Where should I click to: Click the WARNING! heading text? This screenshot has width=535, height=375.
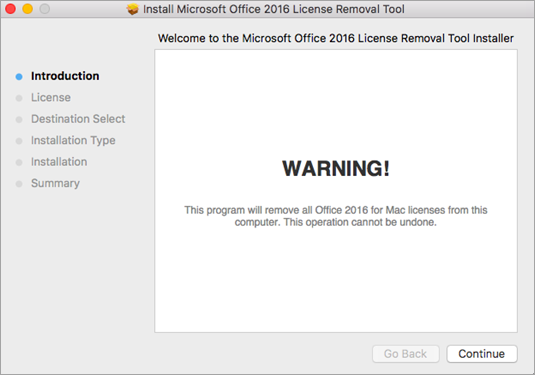[336, 168]
